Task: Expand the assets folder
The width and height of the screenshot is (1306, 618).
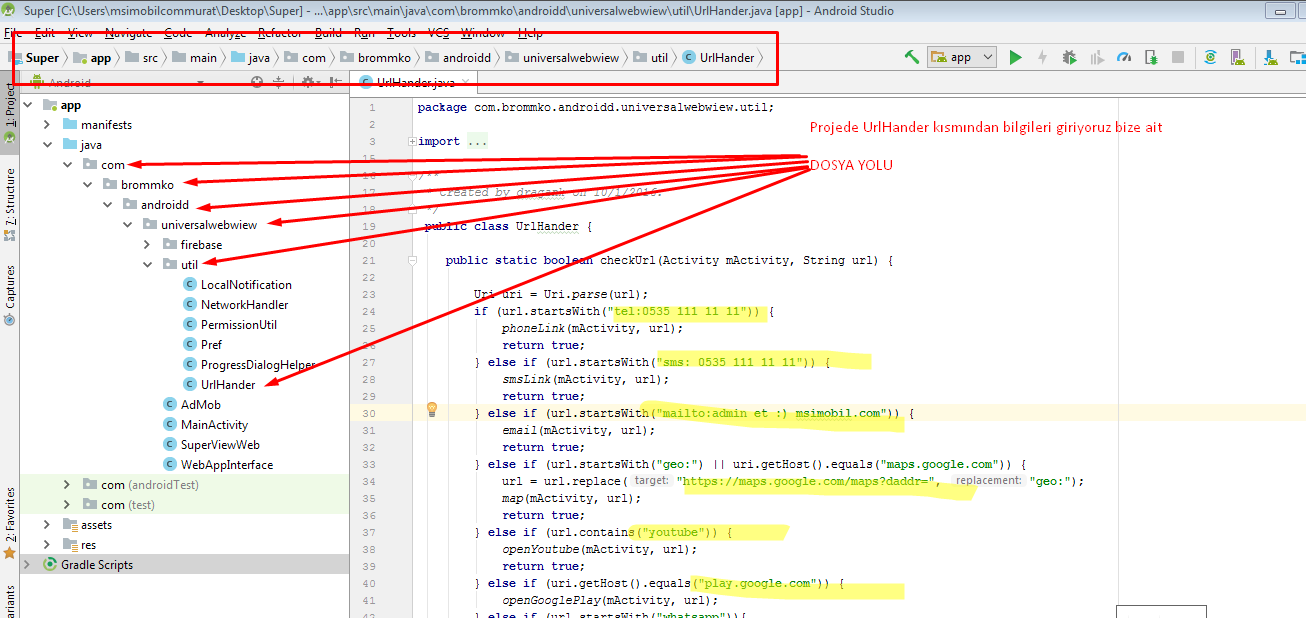Action: pos(47,525)
